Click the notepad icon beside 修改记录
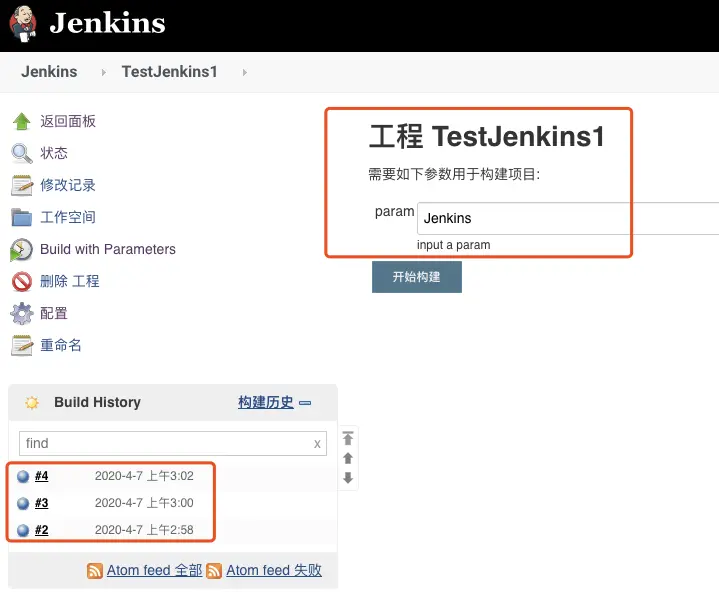Screen dimensions: 719x596 (x=22, y=185)
